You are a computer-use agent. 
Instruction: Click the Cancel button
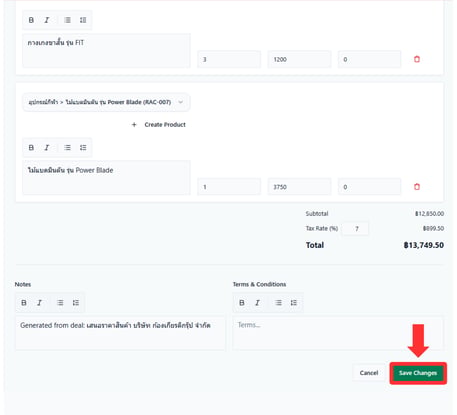coord(369,373)
